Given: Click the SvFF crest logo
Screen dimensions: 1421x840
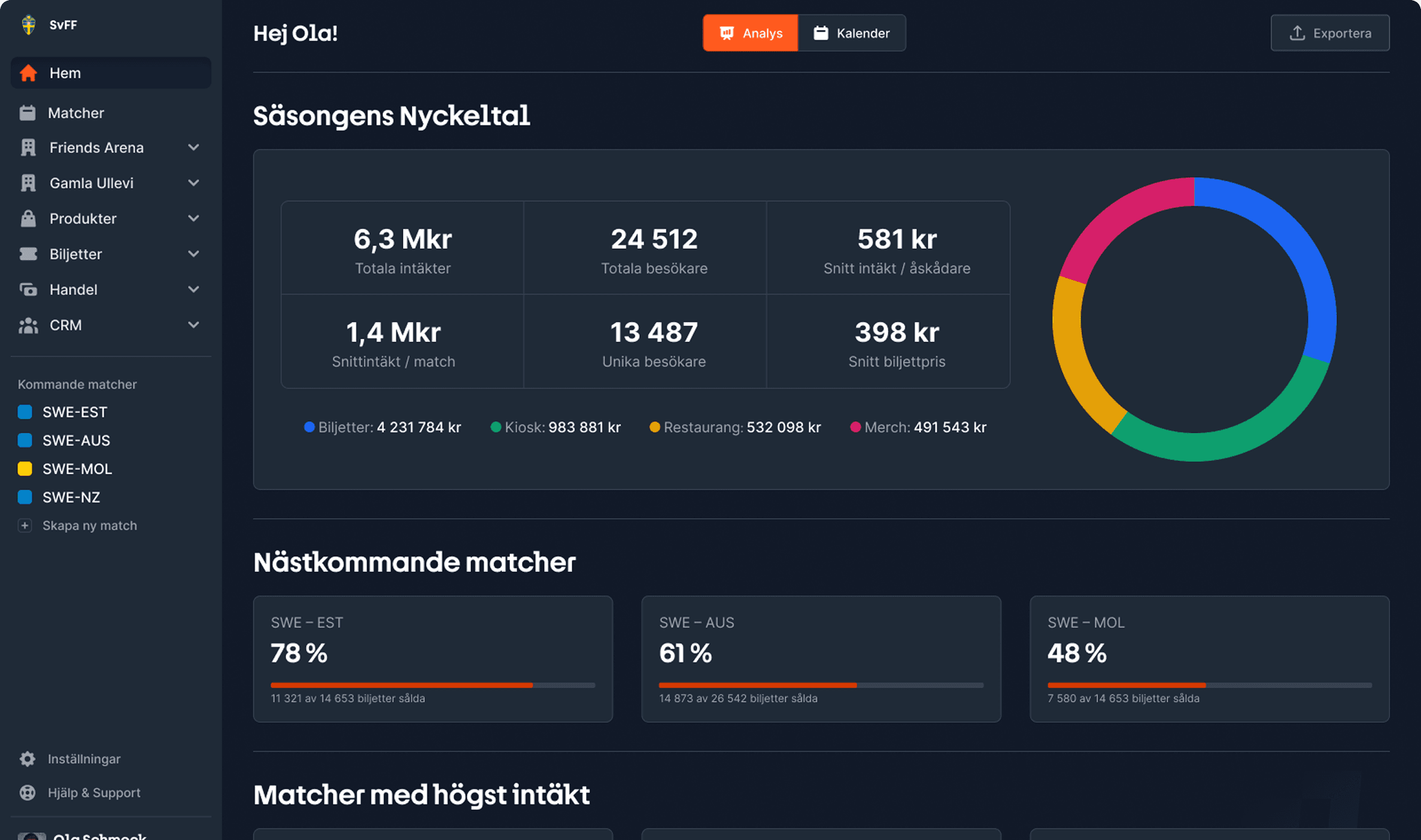Looking at the screenshot, I should (x=28, y=25).
